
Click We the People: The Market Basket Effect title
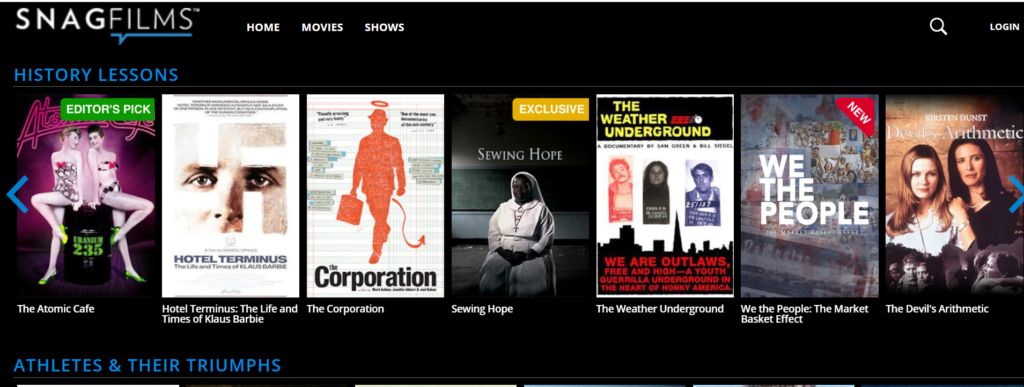tap(805, 314)
